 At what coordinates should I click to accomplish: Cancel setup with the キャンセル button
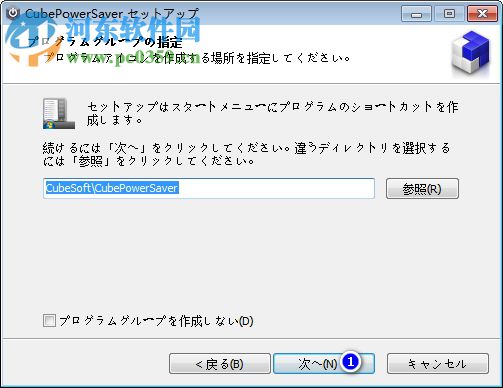[x=438, y=364]
